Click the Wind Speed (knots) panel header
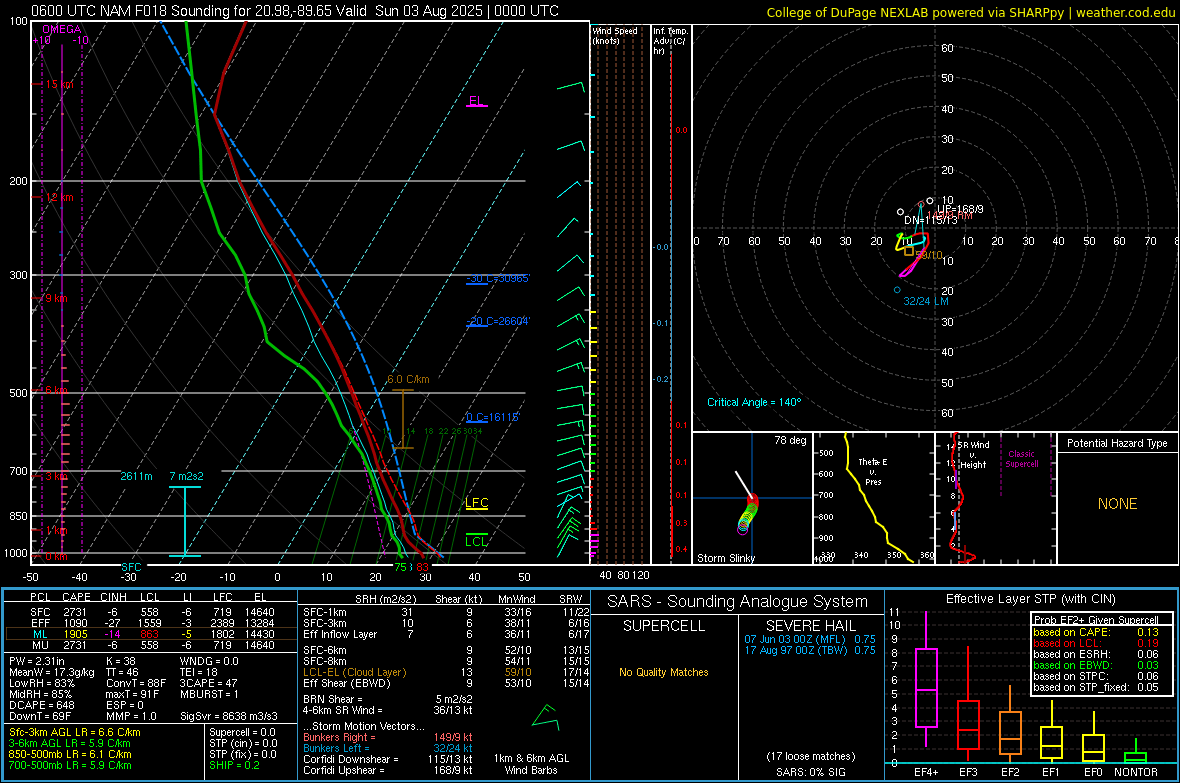 615,35
